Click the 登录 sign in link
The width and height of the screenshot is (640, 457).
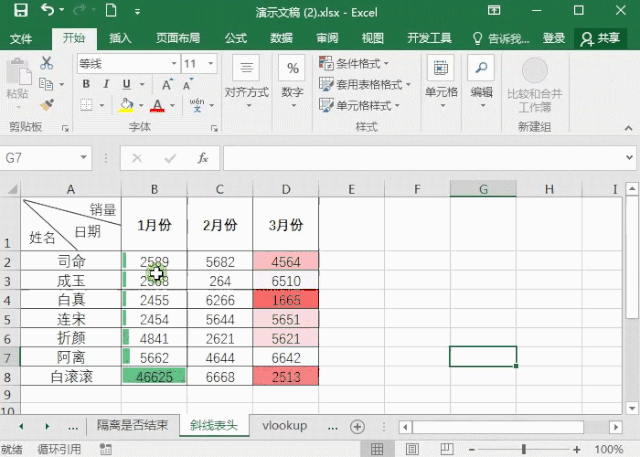(x=553, y=38)
